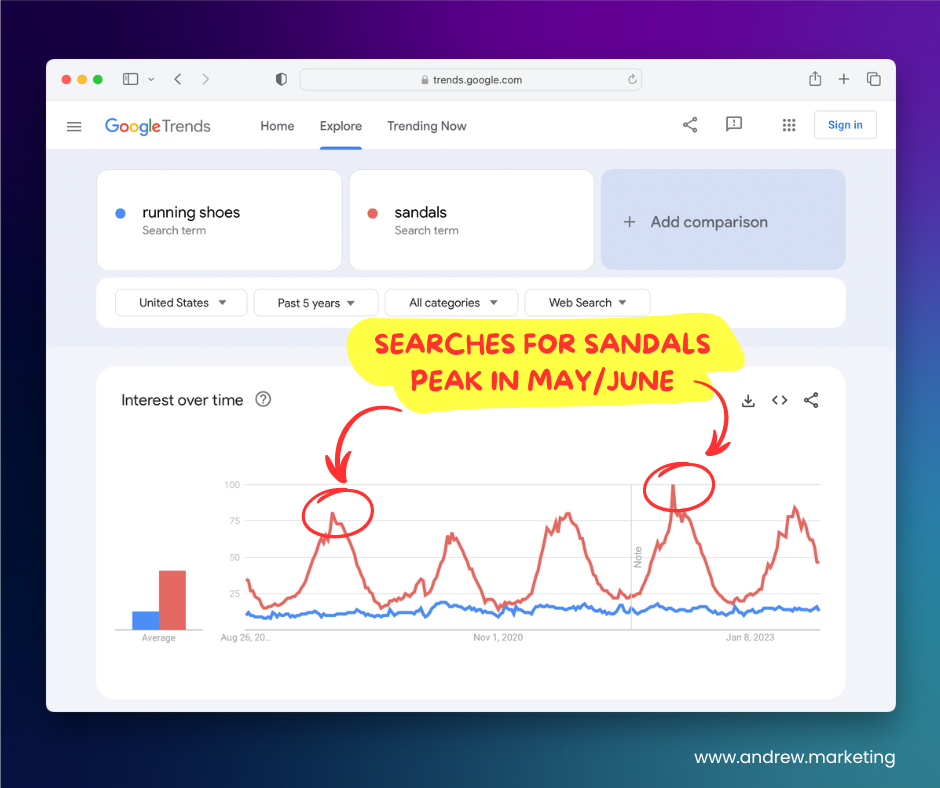
Task: Open the Google Trends navigation menu
Action: pyautogui.click(x=74, y=126)
